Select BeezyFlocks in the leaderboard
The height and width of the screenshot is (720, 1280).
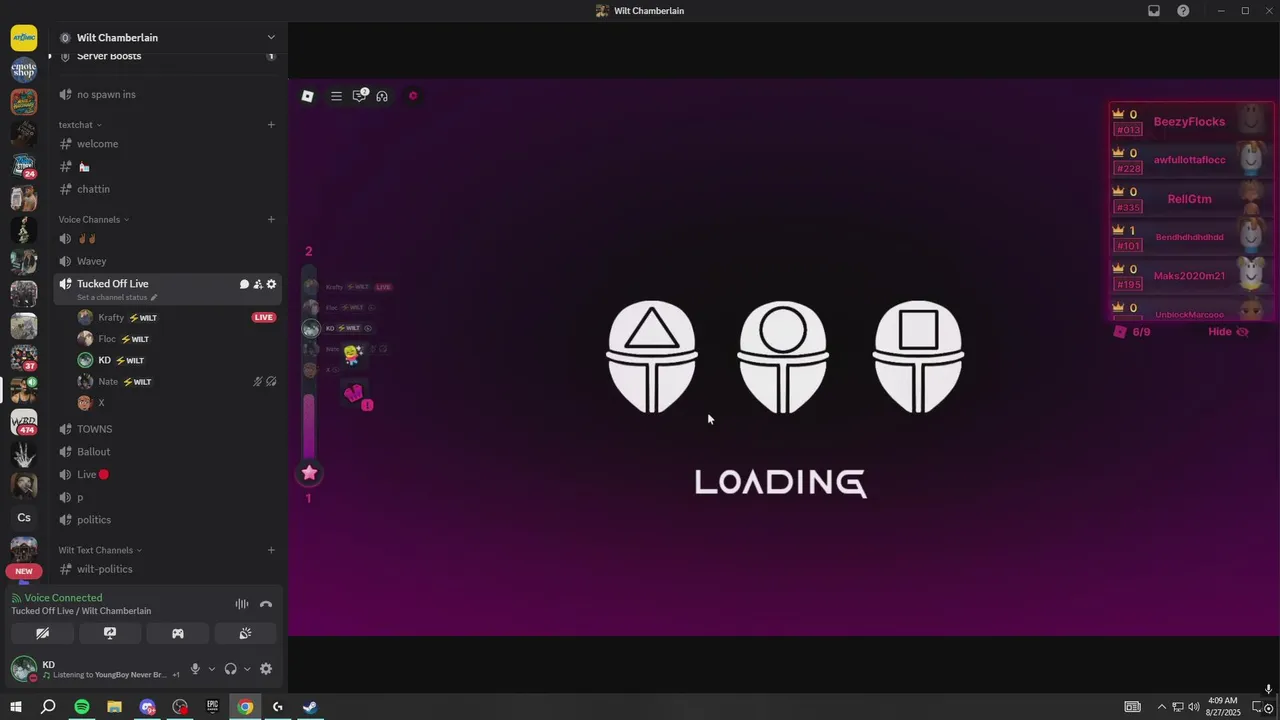(1189, 122)
